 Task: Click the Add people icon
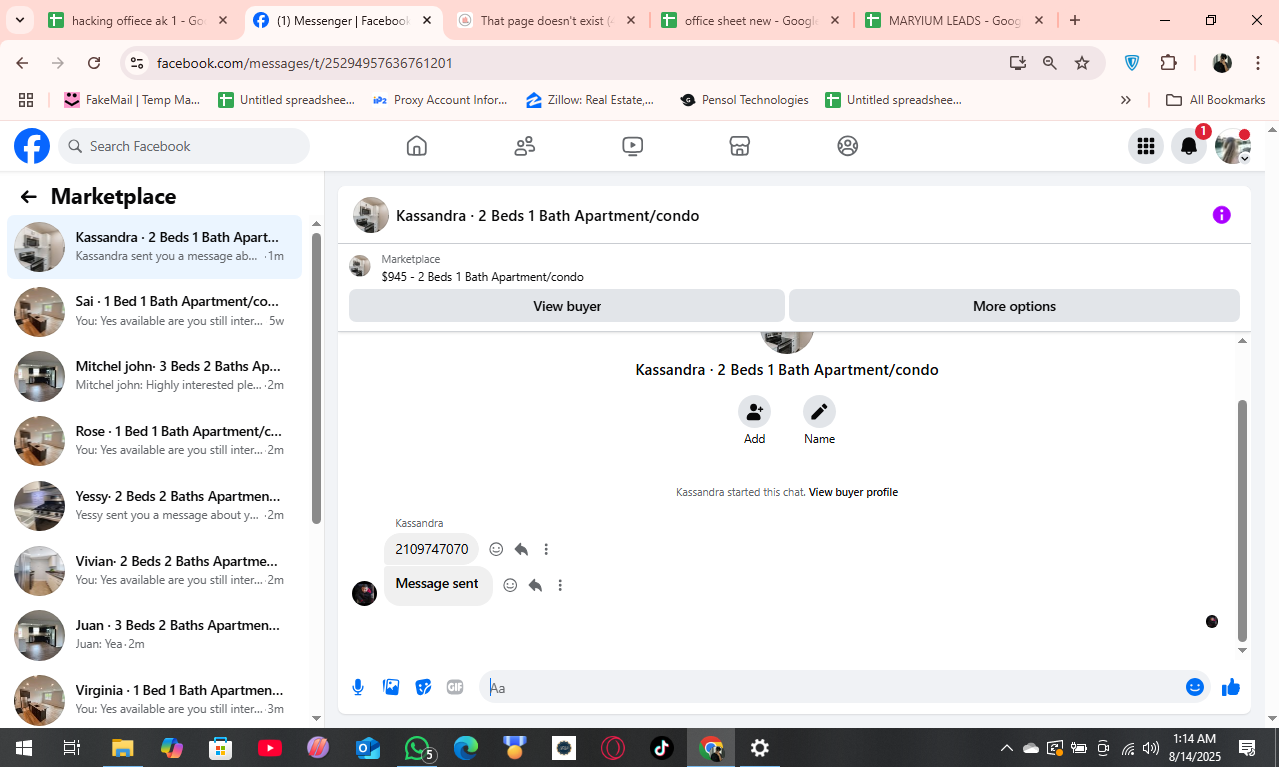(754, 411)
